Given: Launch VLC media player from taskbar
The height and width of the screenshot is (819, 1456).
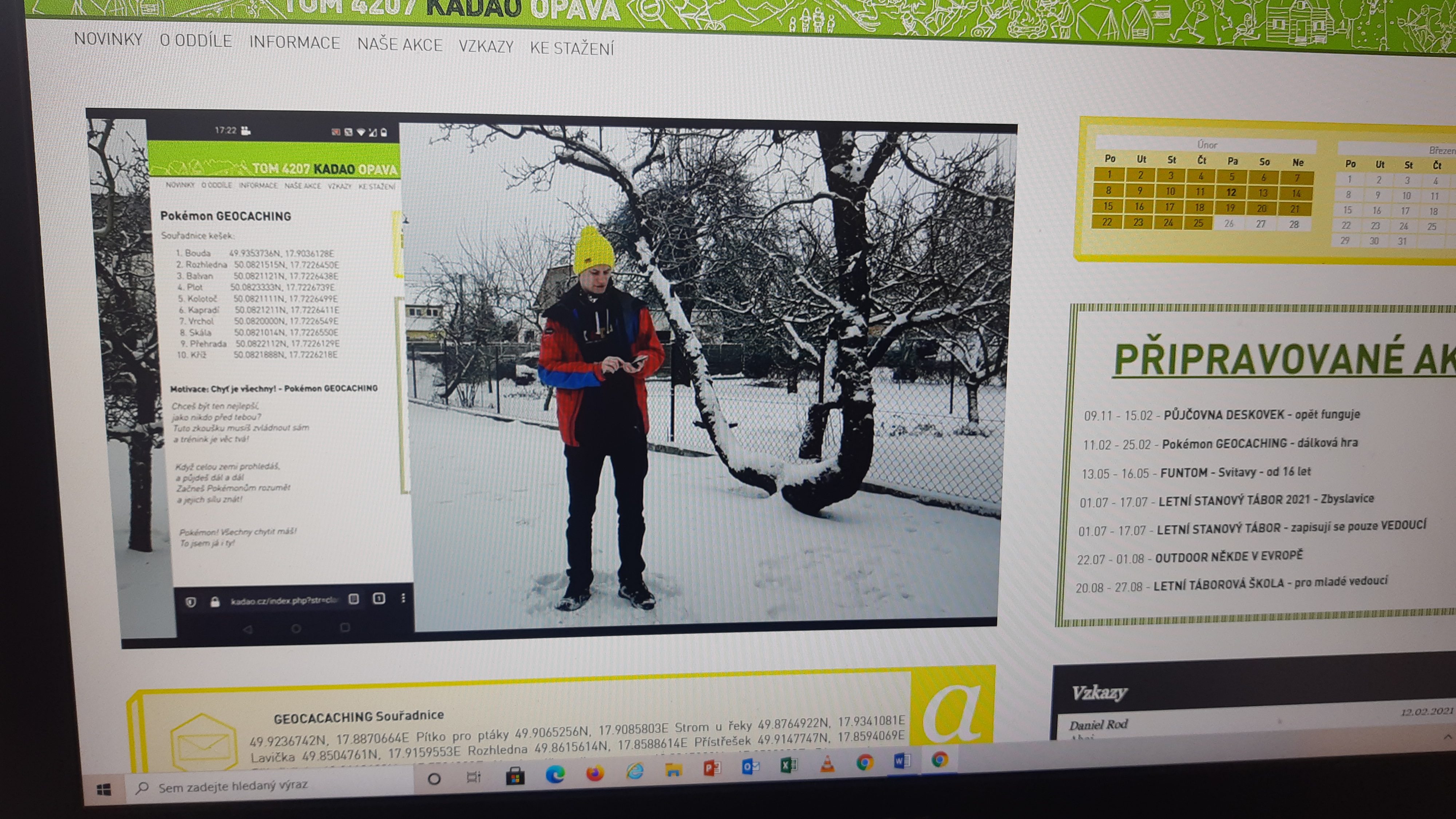Looking at the screenshot, I should (827, 764).
